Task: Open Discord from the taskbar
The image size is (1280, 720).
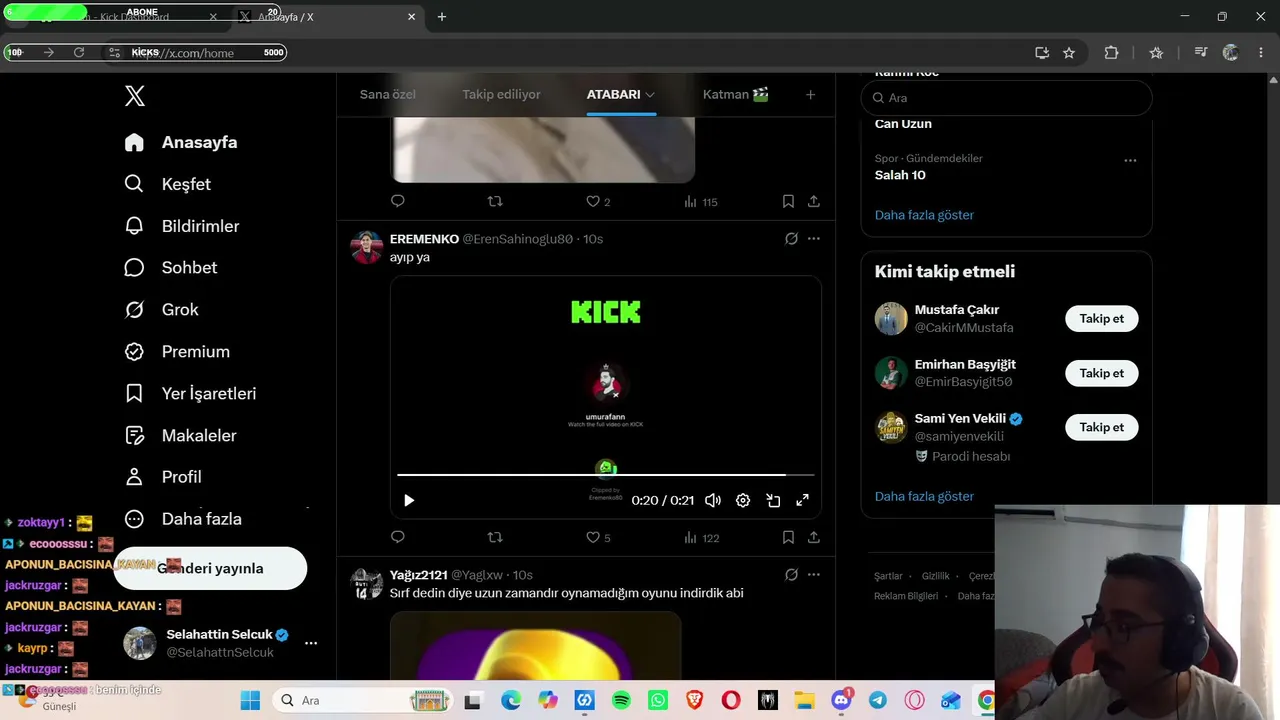Action: (841, 701)
